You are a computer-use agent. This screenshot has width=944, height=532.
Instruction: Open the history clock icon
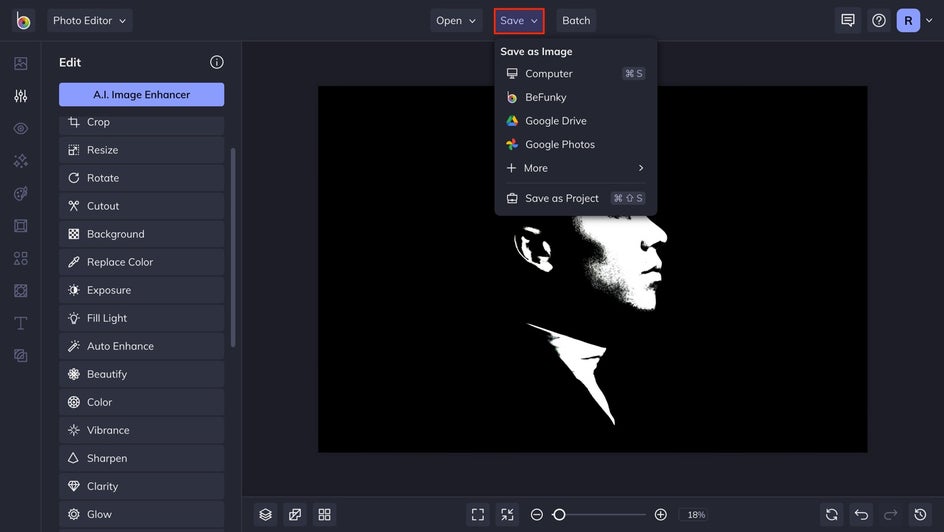[920, 515]
